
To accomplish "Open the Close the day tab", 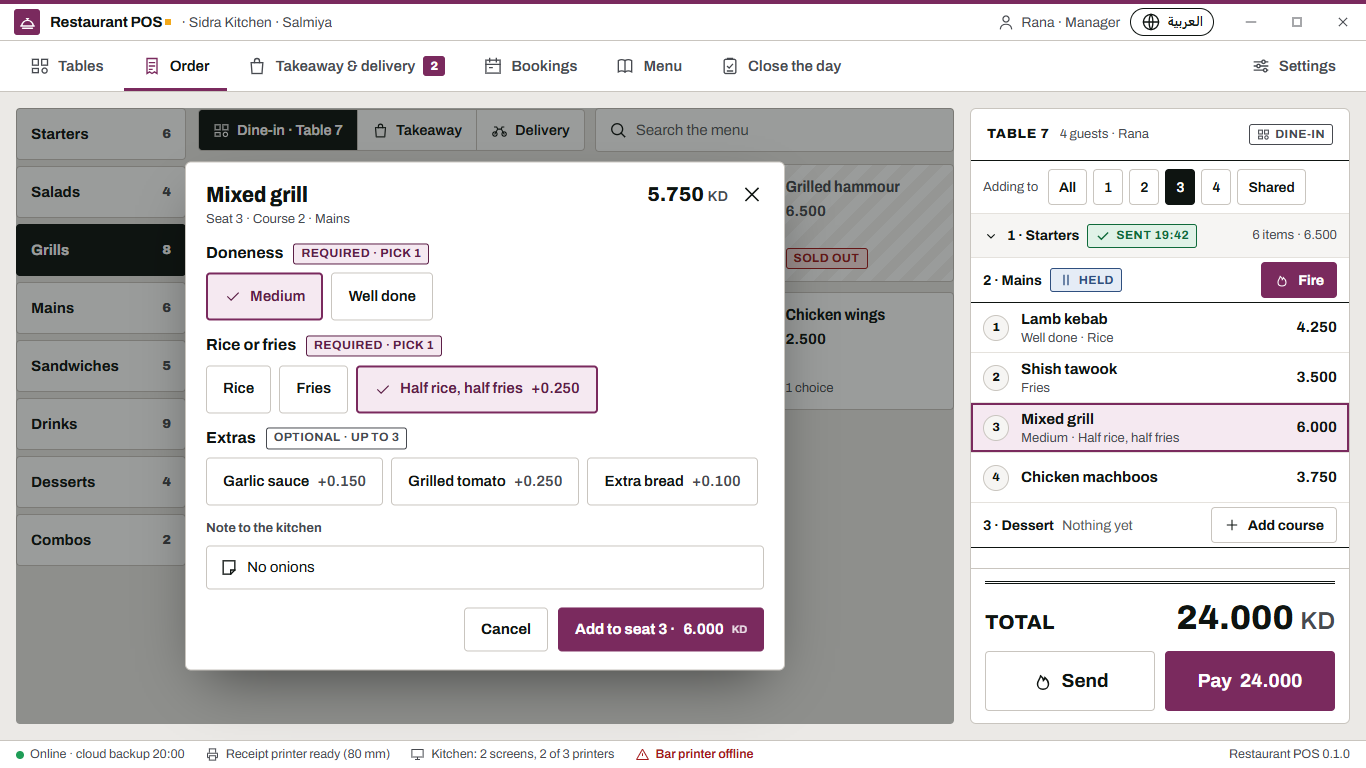I will coord(781,66).
